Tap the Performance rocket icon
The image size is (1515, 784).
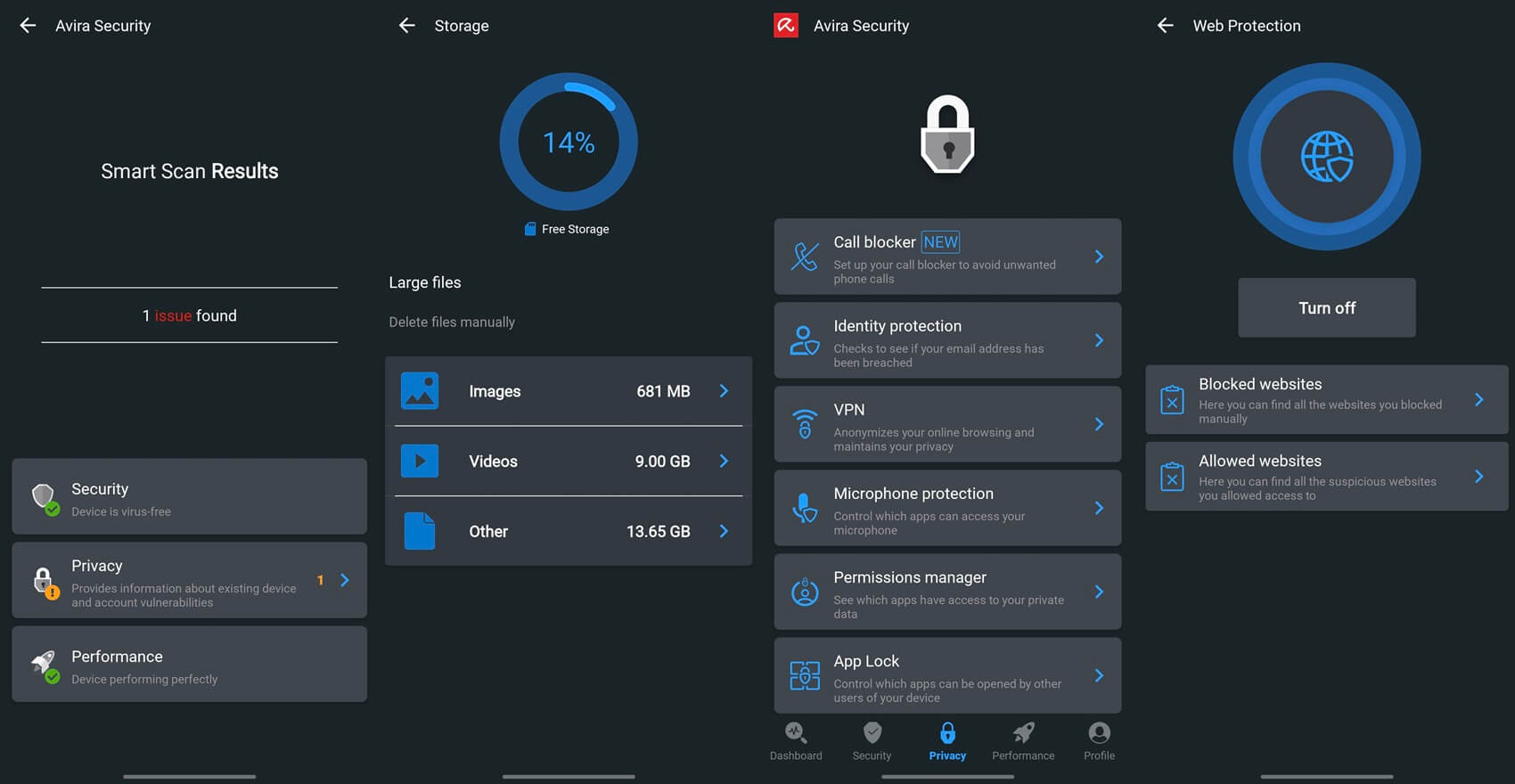[45, 666]
